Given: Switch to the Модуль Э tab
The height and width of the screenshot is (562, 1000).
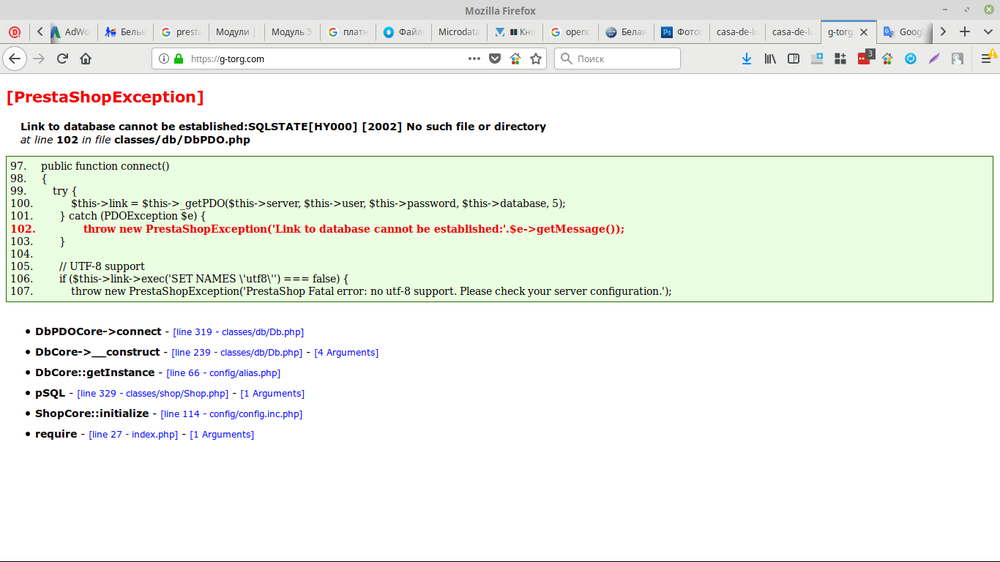Looking at the screenshot, I should coord(291,32).
